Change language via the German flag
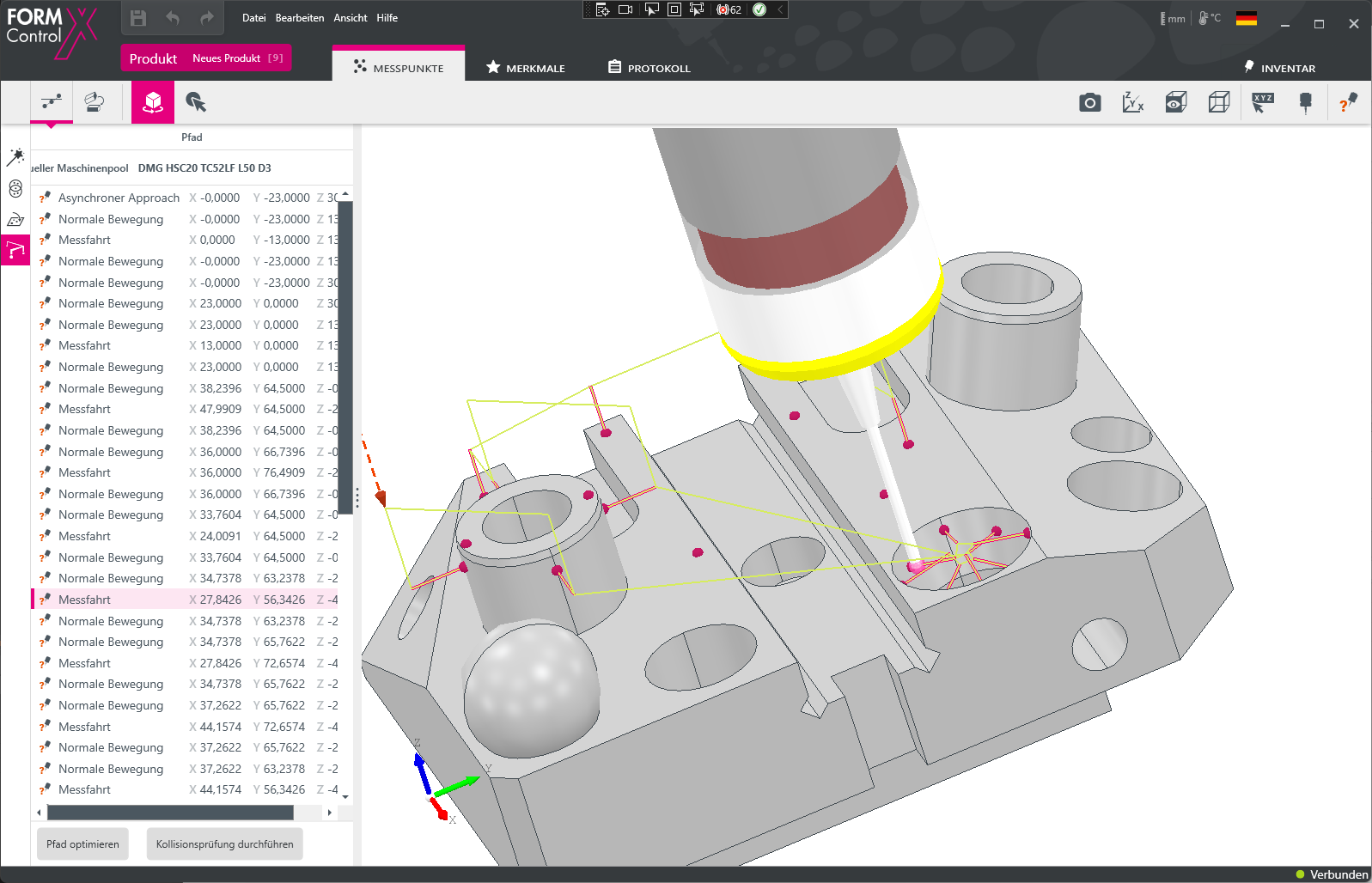The height and width of the screenshot is (883, 1372). (x=1247, y=18)
